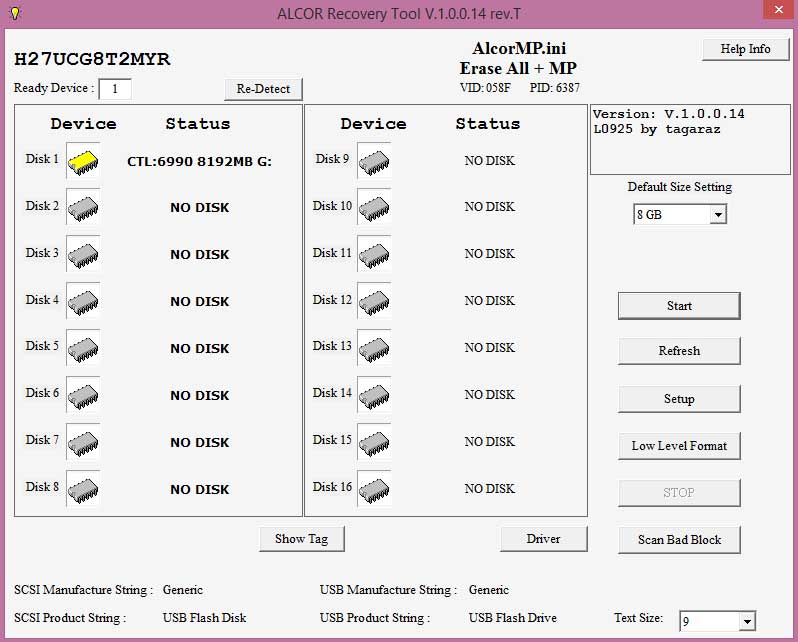Click the Disk 2 chip icon
The image size is (798, 642).
[83, 208]
